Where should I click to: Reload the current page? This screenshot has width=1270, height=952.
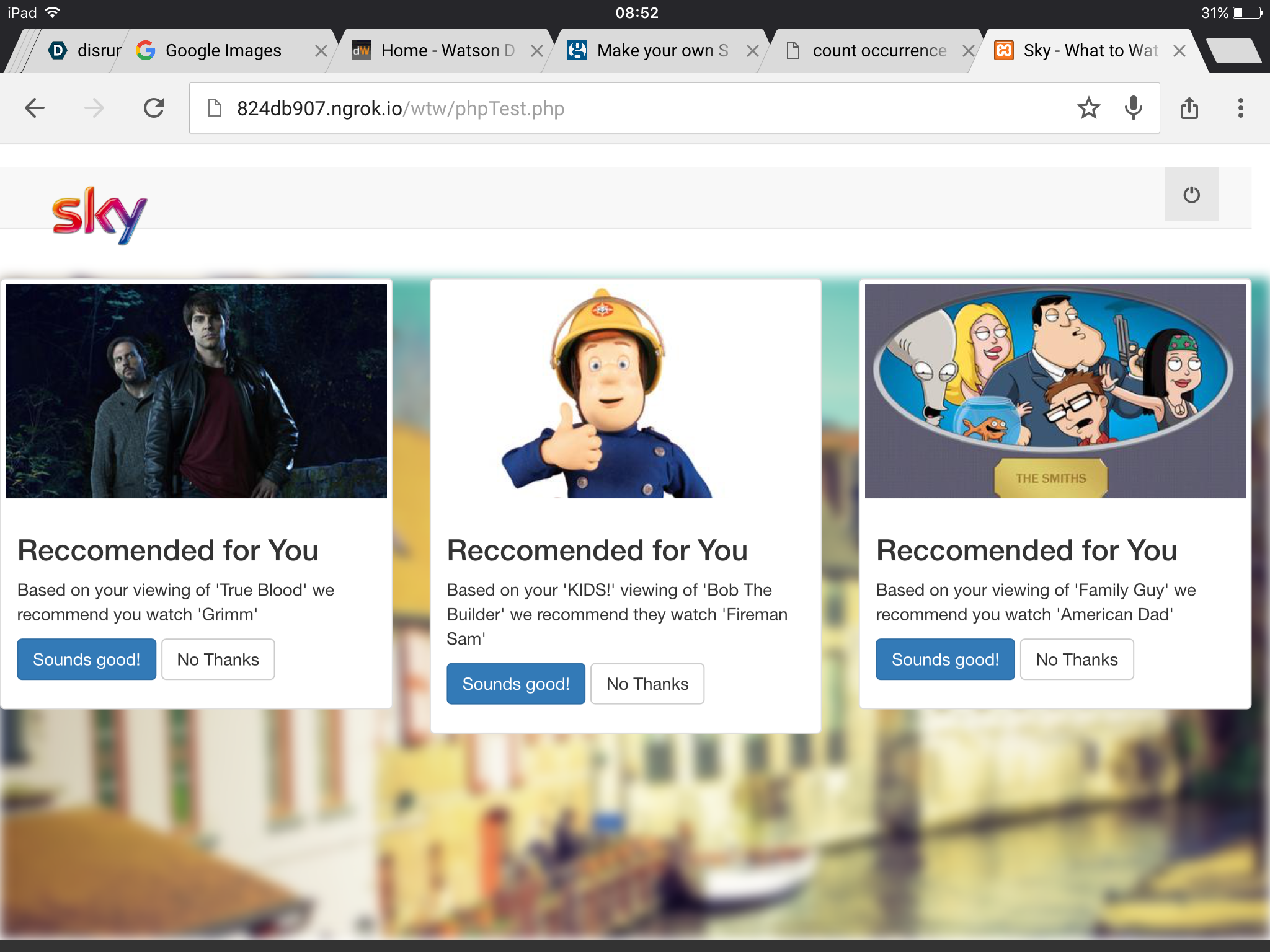[154, 108]
